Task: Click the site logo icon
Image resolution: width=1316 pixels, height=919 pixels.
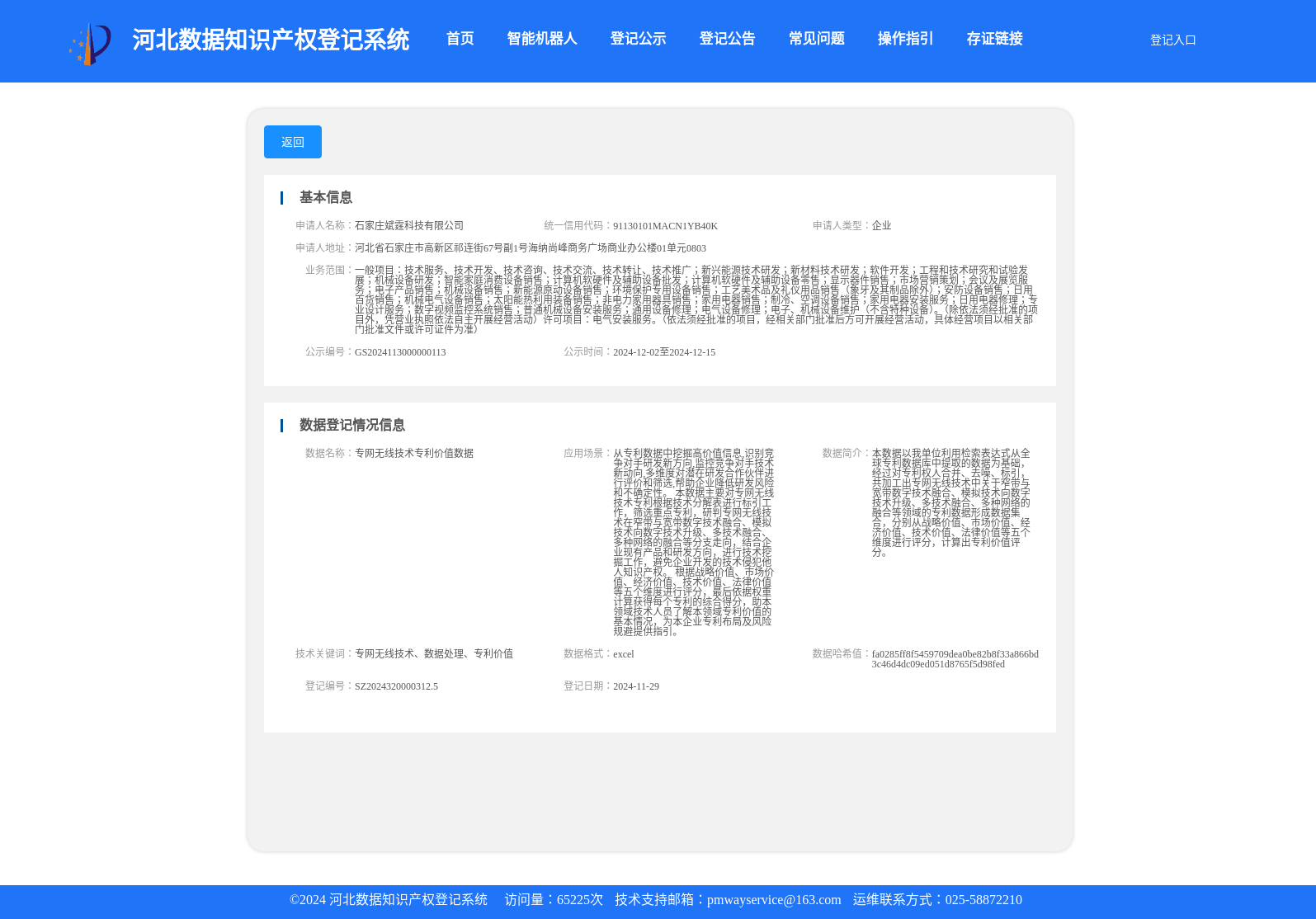Action: point(90,44)
